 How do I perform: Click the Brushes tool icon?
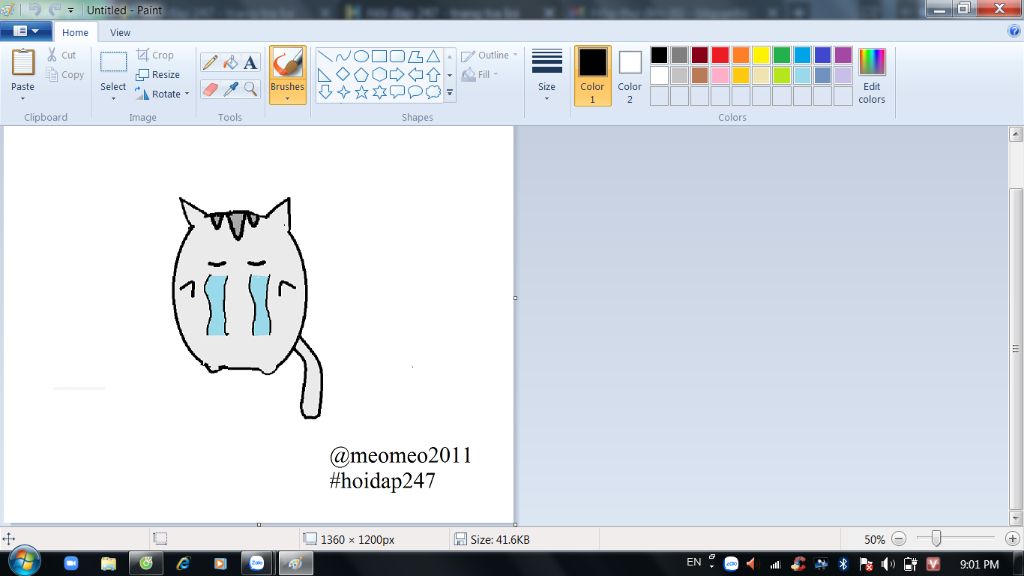click(x=287, y=64)
